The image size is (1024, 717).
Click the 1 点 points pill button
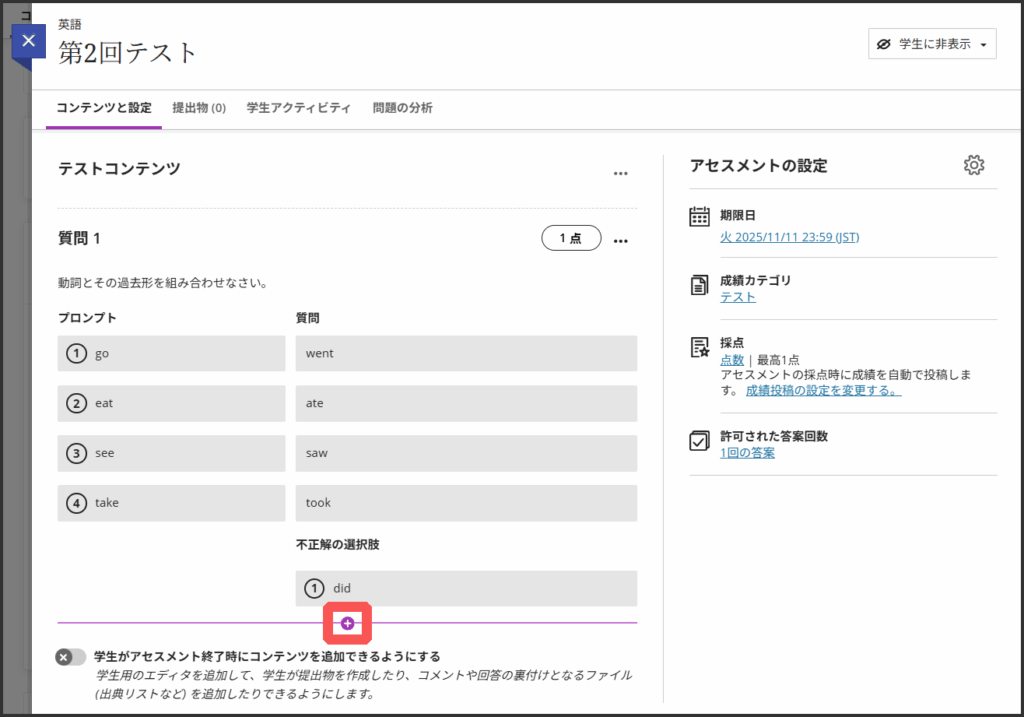(x=571, y=238)
